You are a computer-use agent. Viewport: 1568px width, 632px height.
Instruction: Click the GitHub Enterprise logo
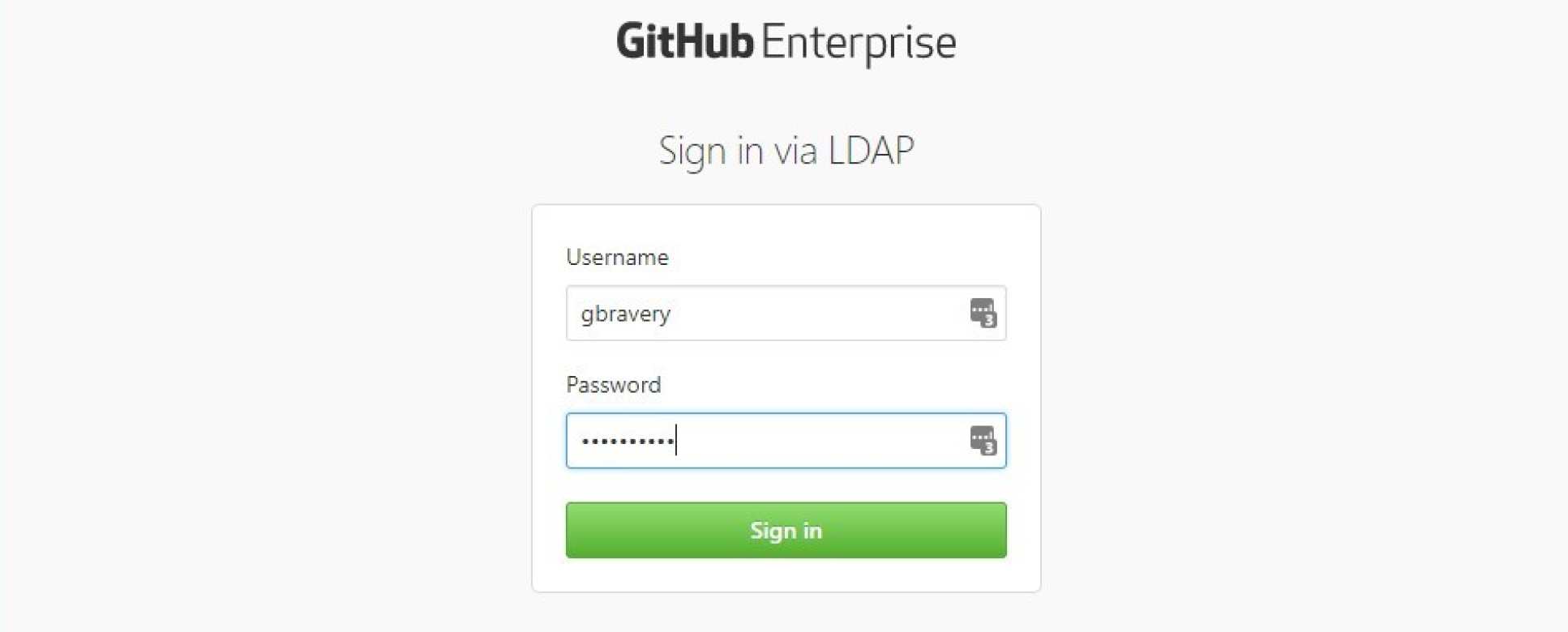[x=786, y=42]
